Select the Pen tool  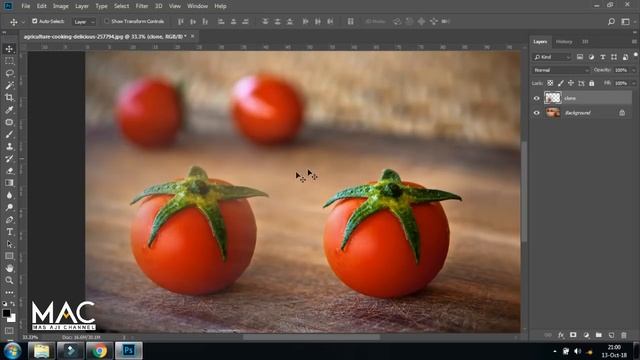click(x=9, y=220)
